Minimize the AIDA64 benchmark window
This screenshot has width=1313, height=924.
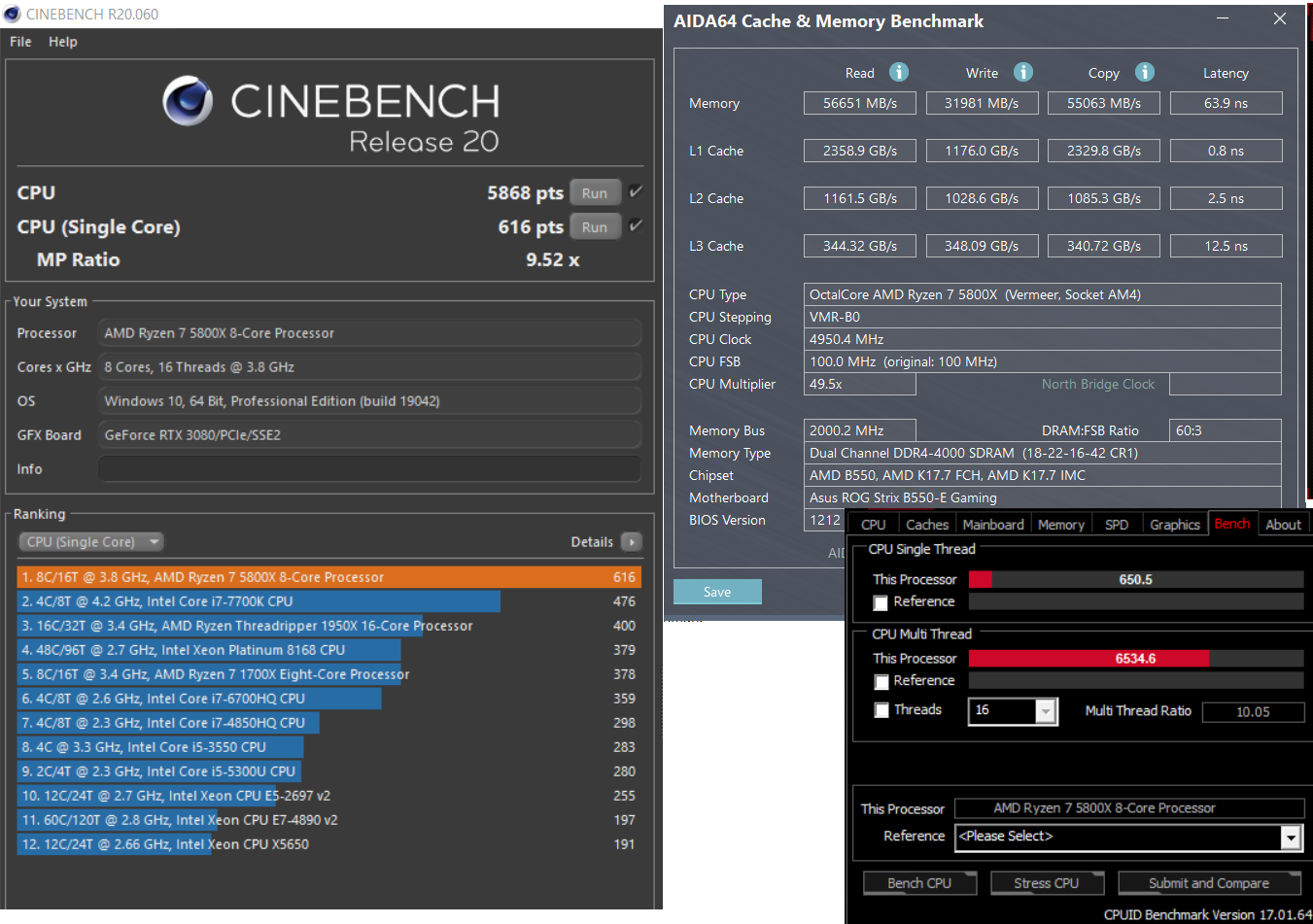coord(1224,18)
